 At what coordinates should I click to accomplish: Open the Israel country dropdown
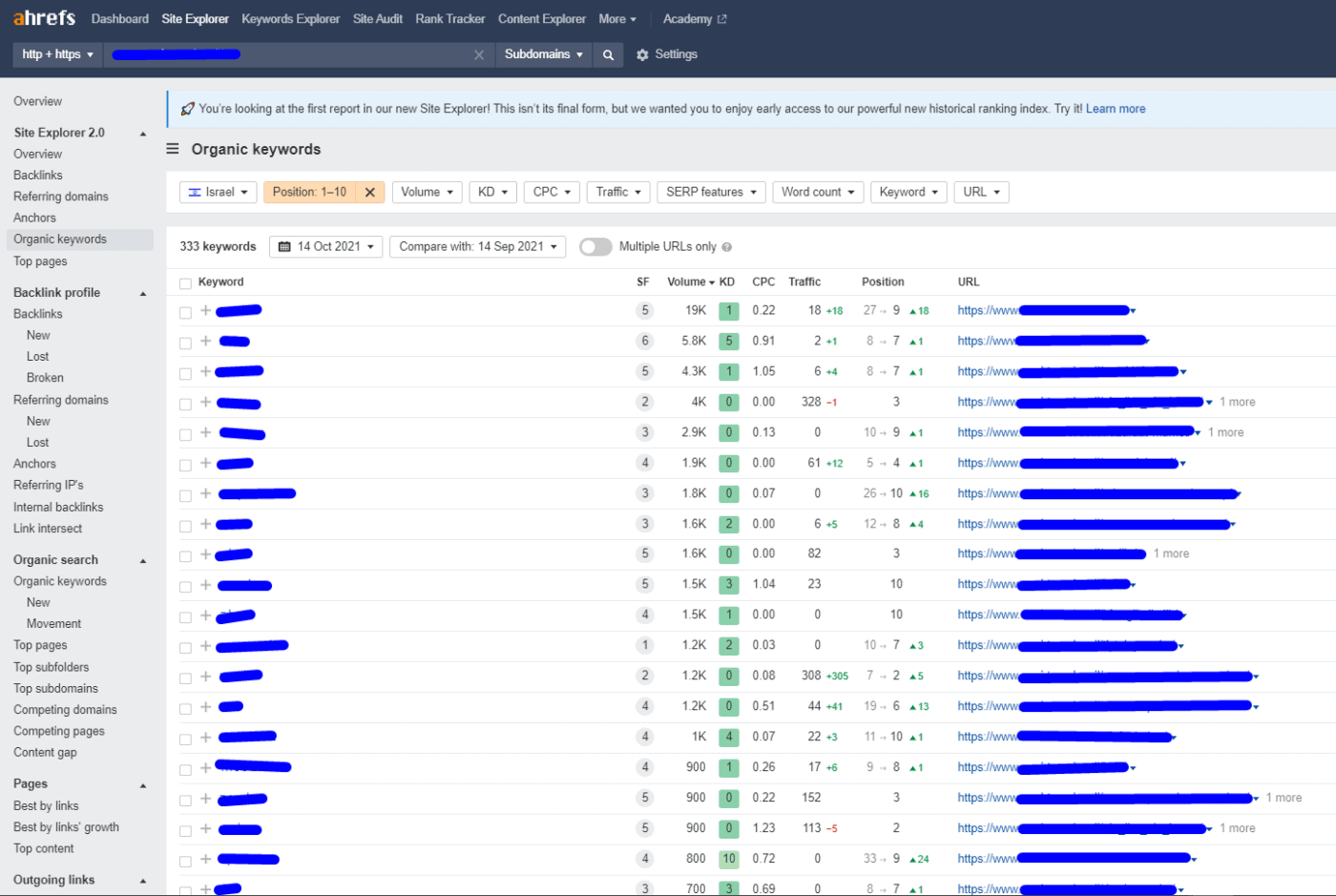(219, 193)
